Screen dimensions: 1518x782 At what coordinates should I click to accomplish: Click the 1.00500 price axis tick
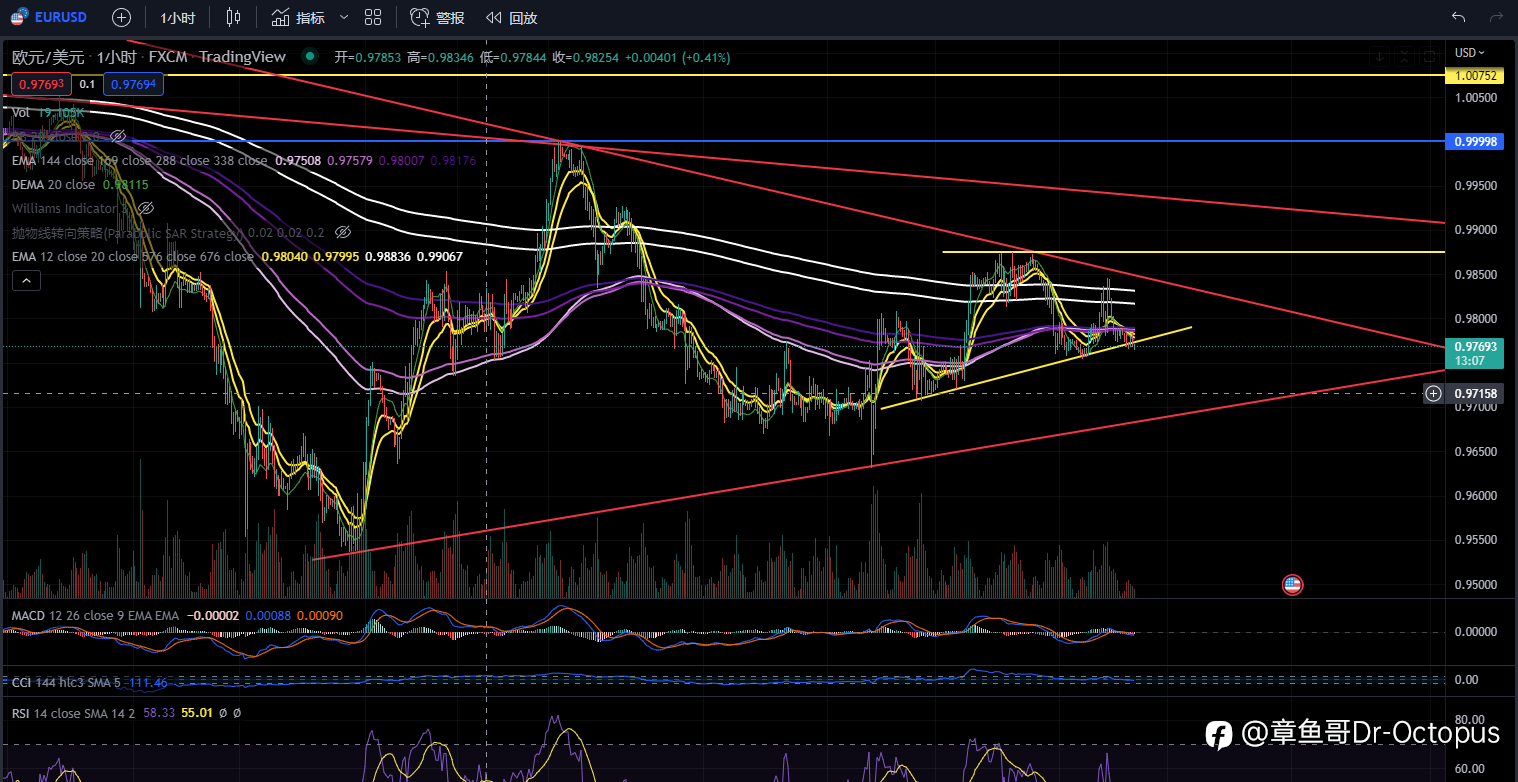pyautogui.click(x=1475, y=98)
